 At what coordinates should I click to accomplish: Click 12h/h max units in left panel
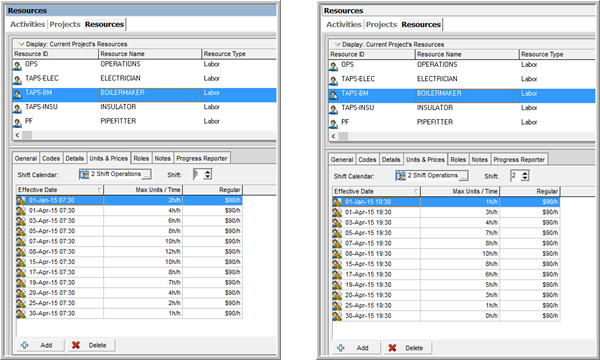click(143, 252)
